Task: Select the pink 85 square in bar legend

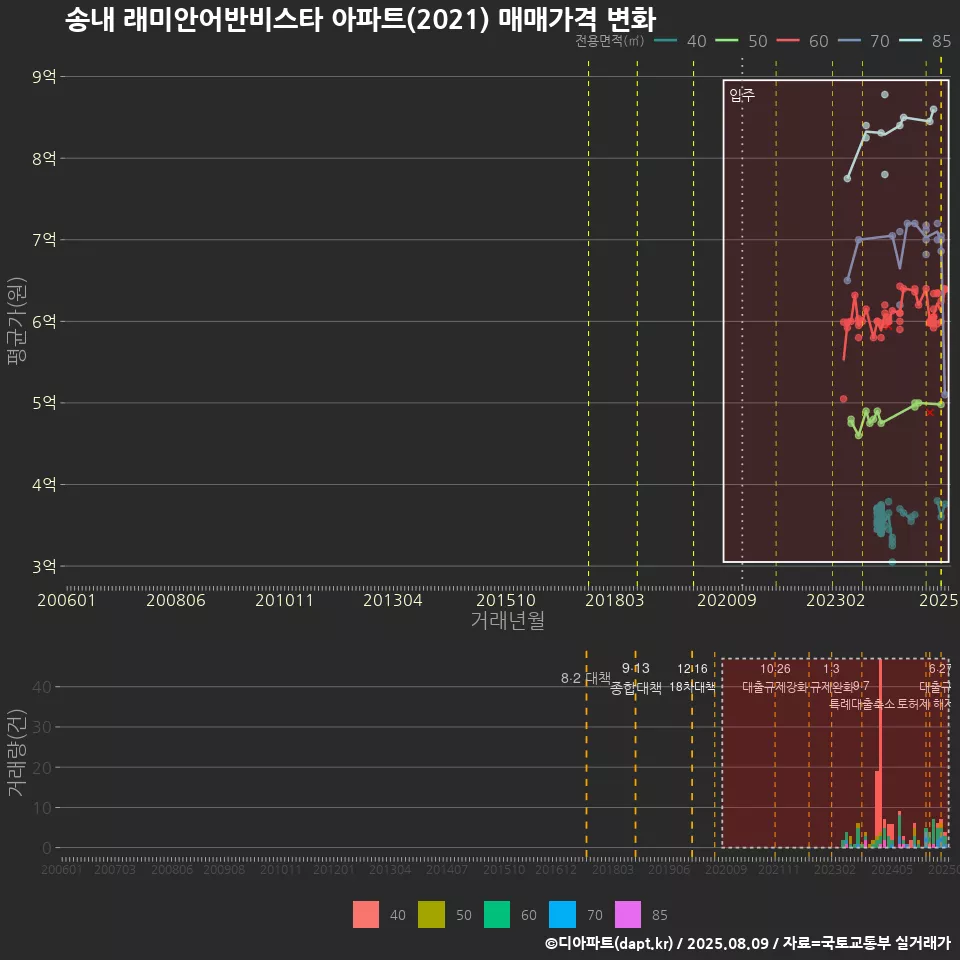Action: pyautogui.click(x=628, y=915)
